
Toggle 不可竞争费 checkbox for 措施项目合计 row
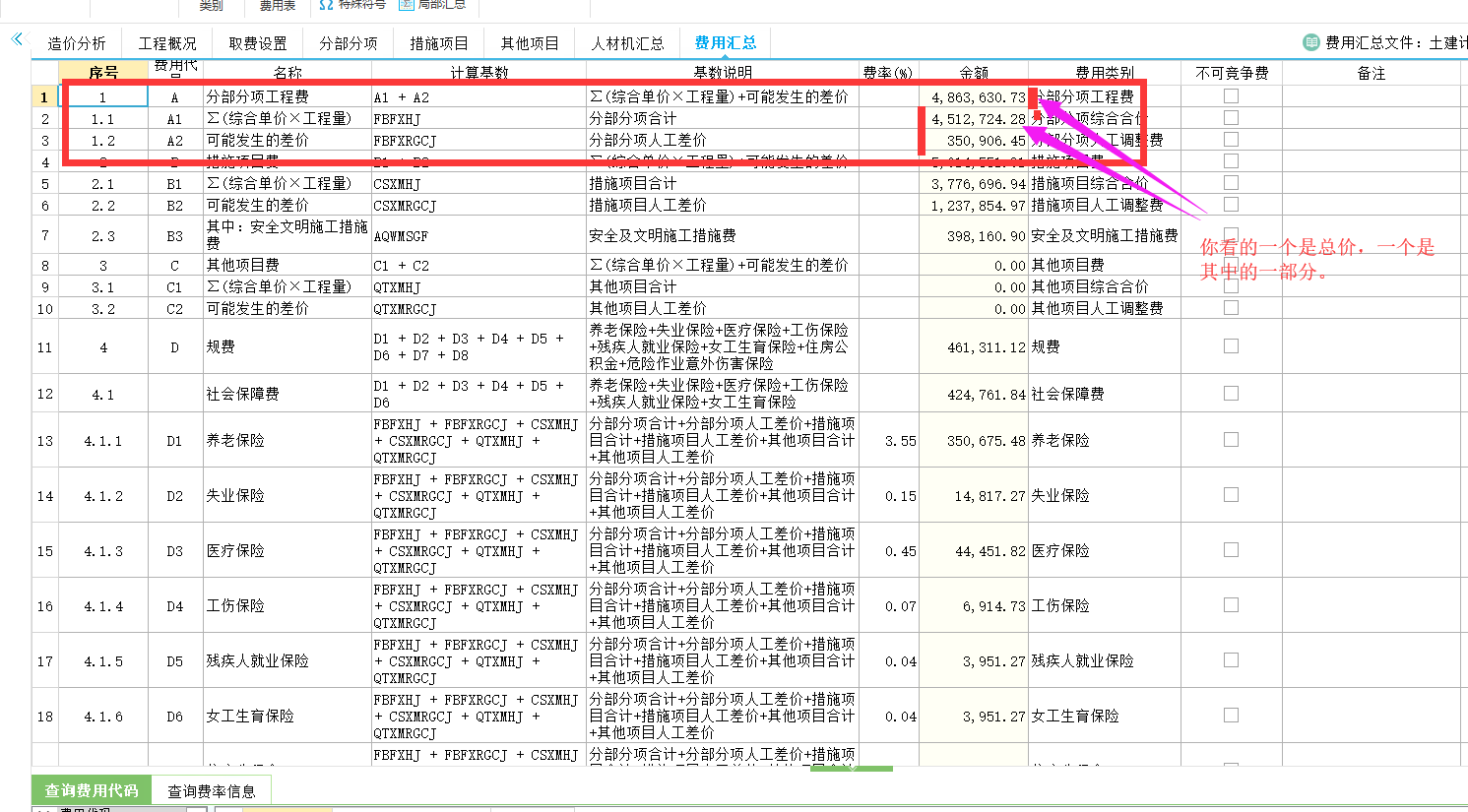tap(1231, 183)
